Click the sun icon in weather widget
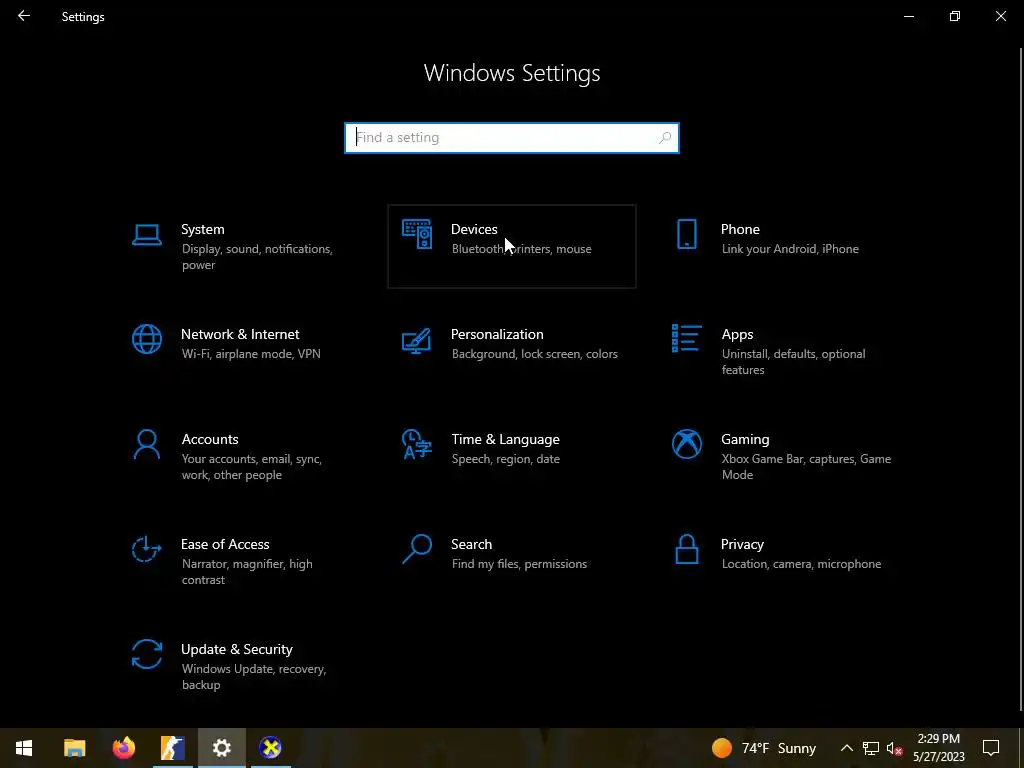 click(722, 748)
